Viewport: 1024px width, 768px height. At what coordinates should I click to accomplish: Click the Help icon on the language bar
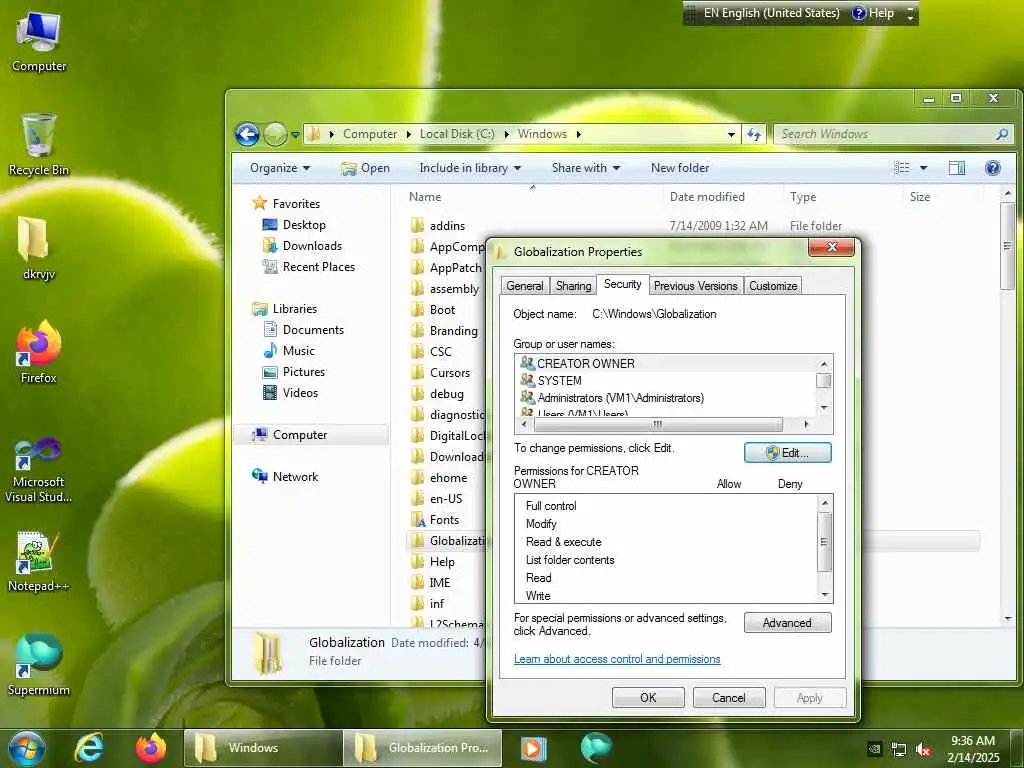pyautogui.click(x=874, y=13)
